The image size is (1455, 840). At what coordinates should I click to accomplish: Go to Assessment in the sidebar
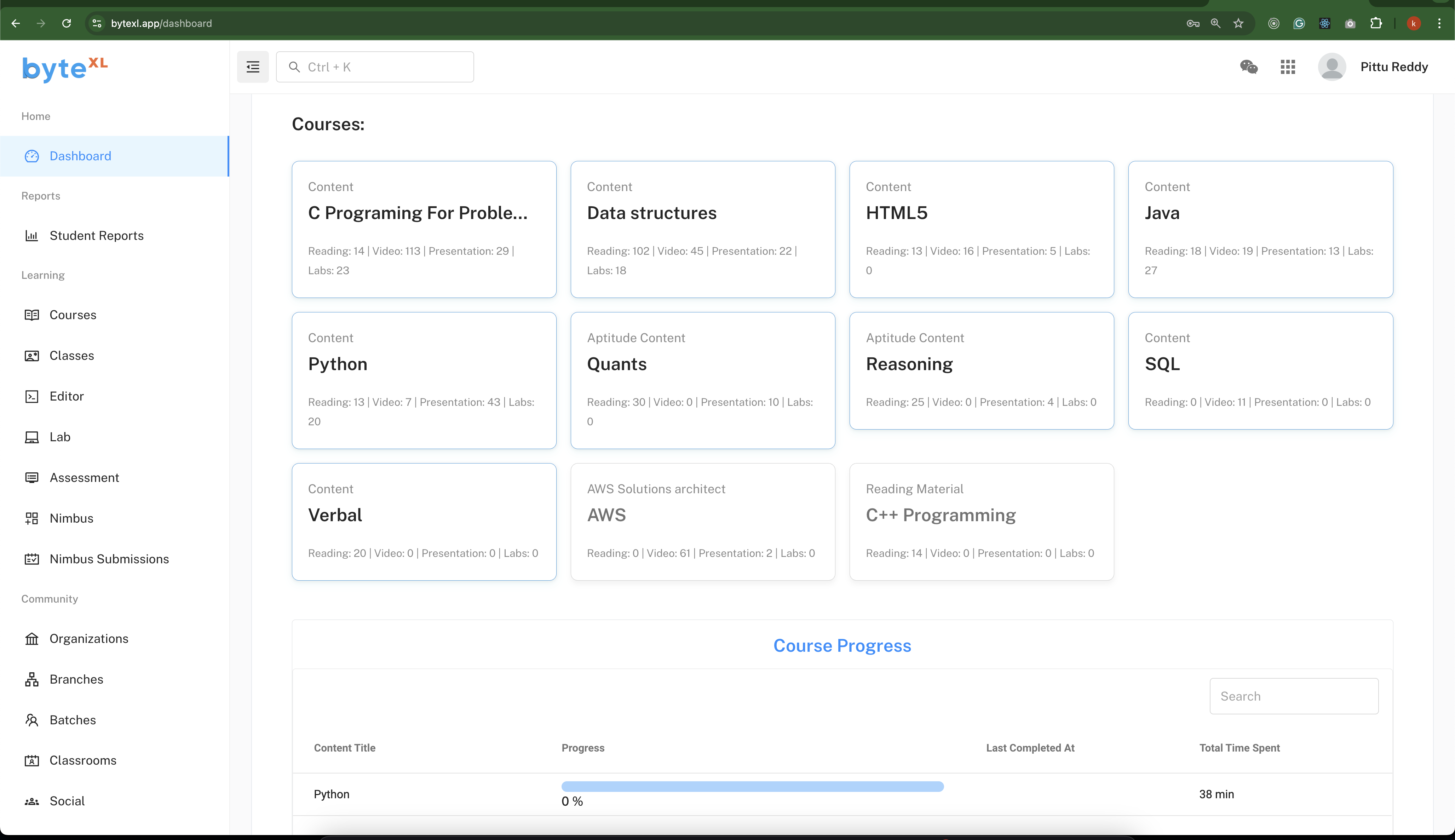tap(84, 478)
